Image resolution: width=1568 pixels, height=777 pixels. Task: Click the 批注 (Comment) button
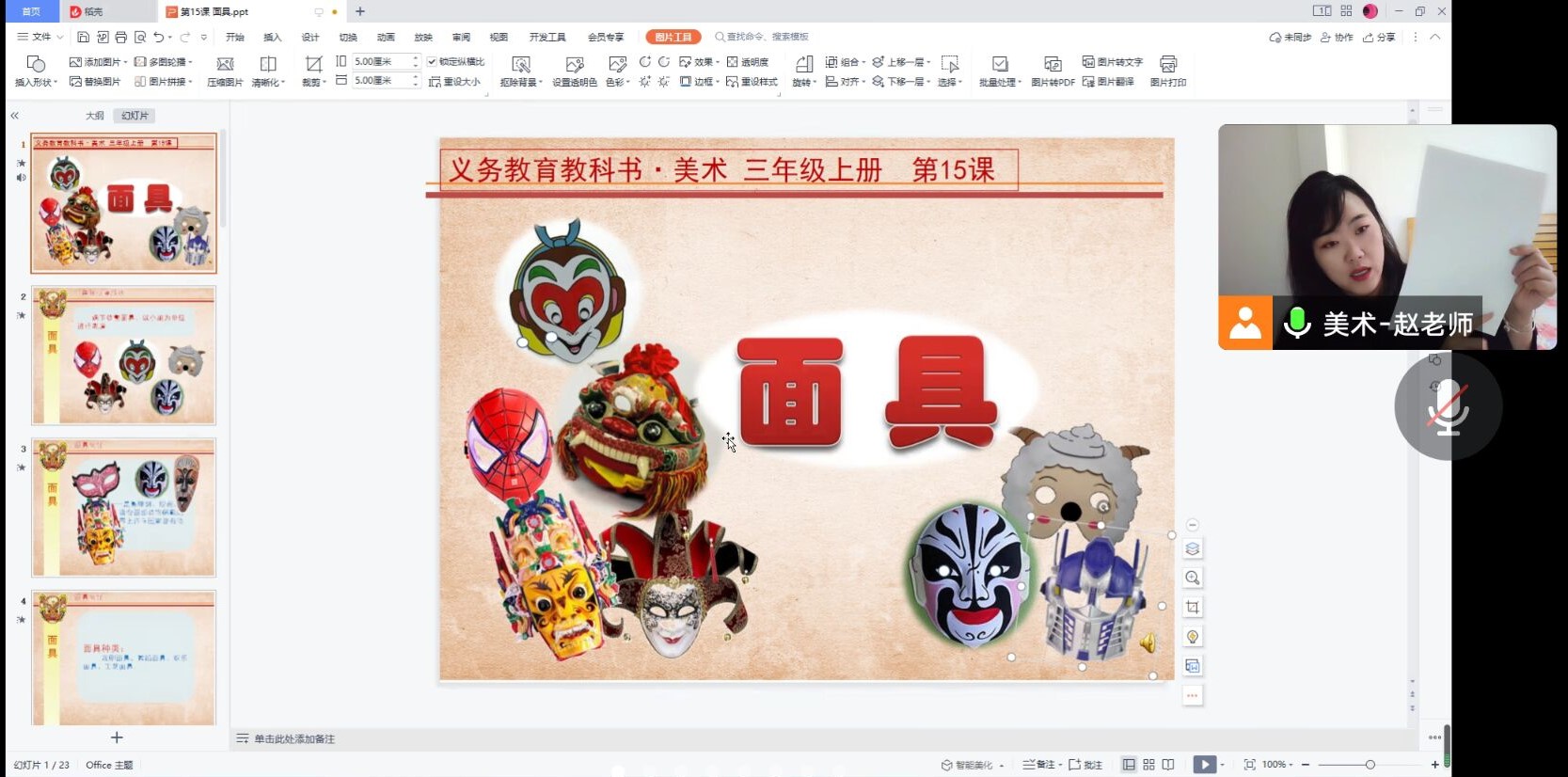1085,765
